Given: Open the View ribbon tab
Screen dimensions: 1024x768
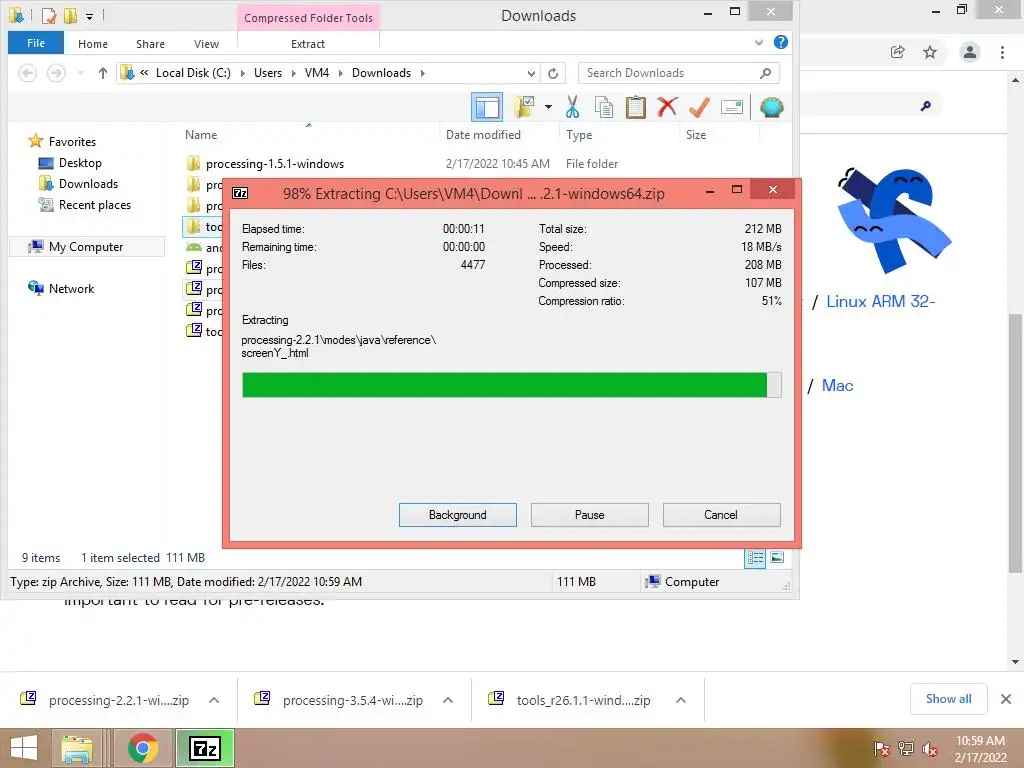Looking at the screenshot, I should tap(206, 44).
